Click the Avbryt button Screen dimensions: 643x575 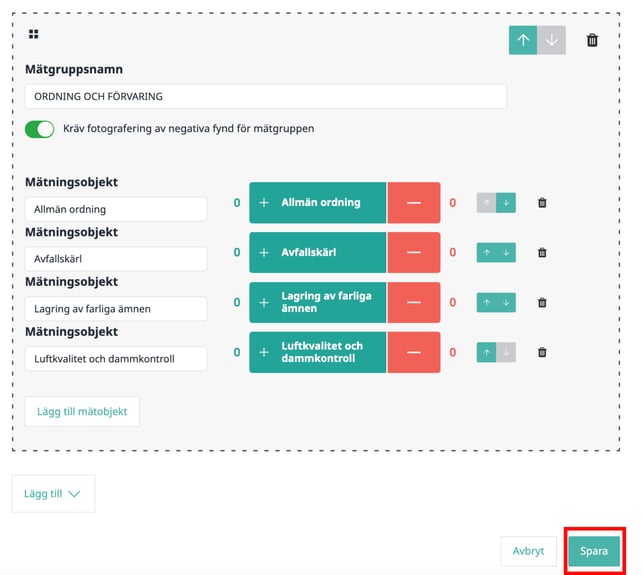(528, 551)
